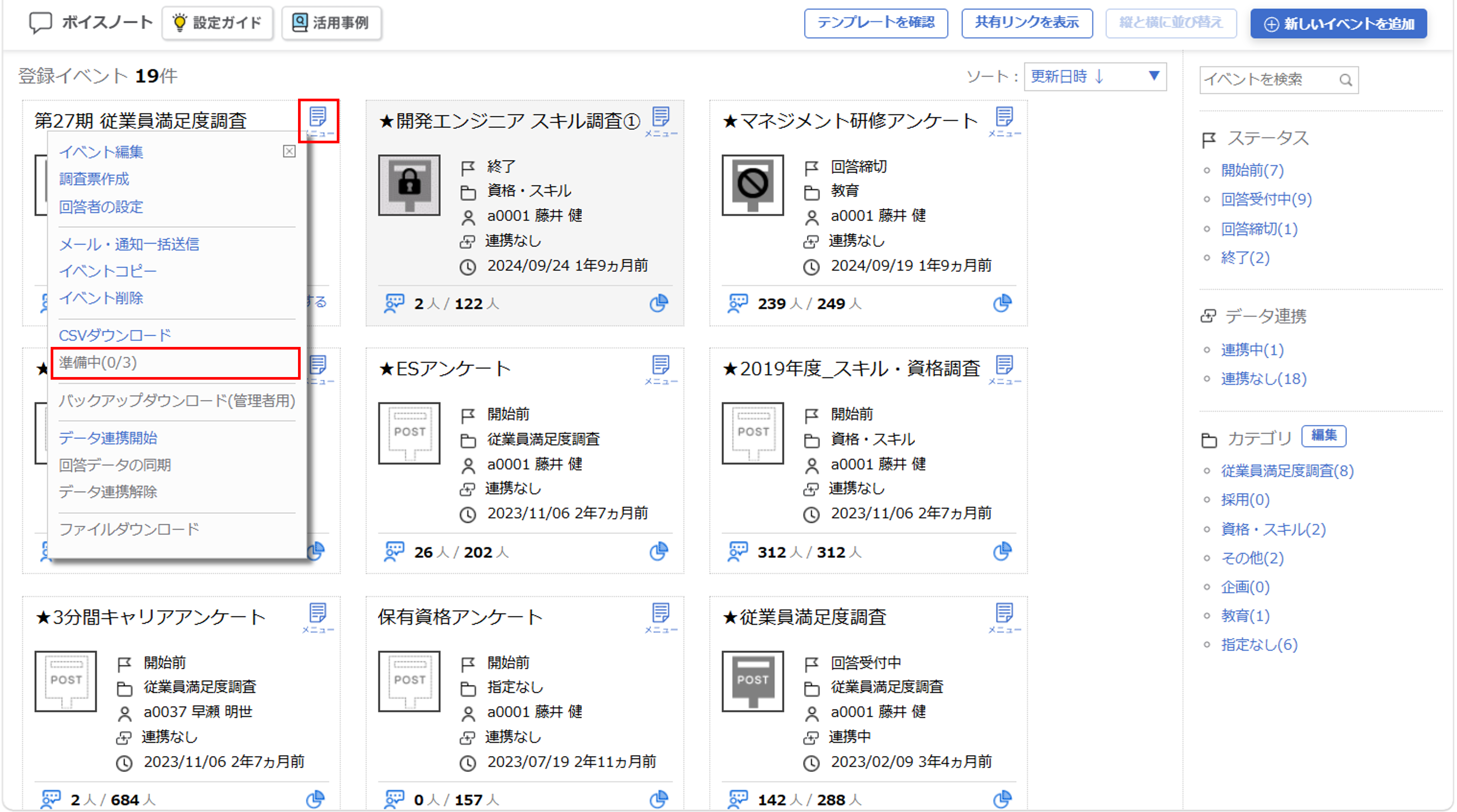Click respondents icon beside 26人/202人
This screenshot has height=812, width=1457.
point(394,551)
